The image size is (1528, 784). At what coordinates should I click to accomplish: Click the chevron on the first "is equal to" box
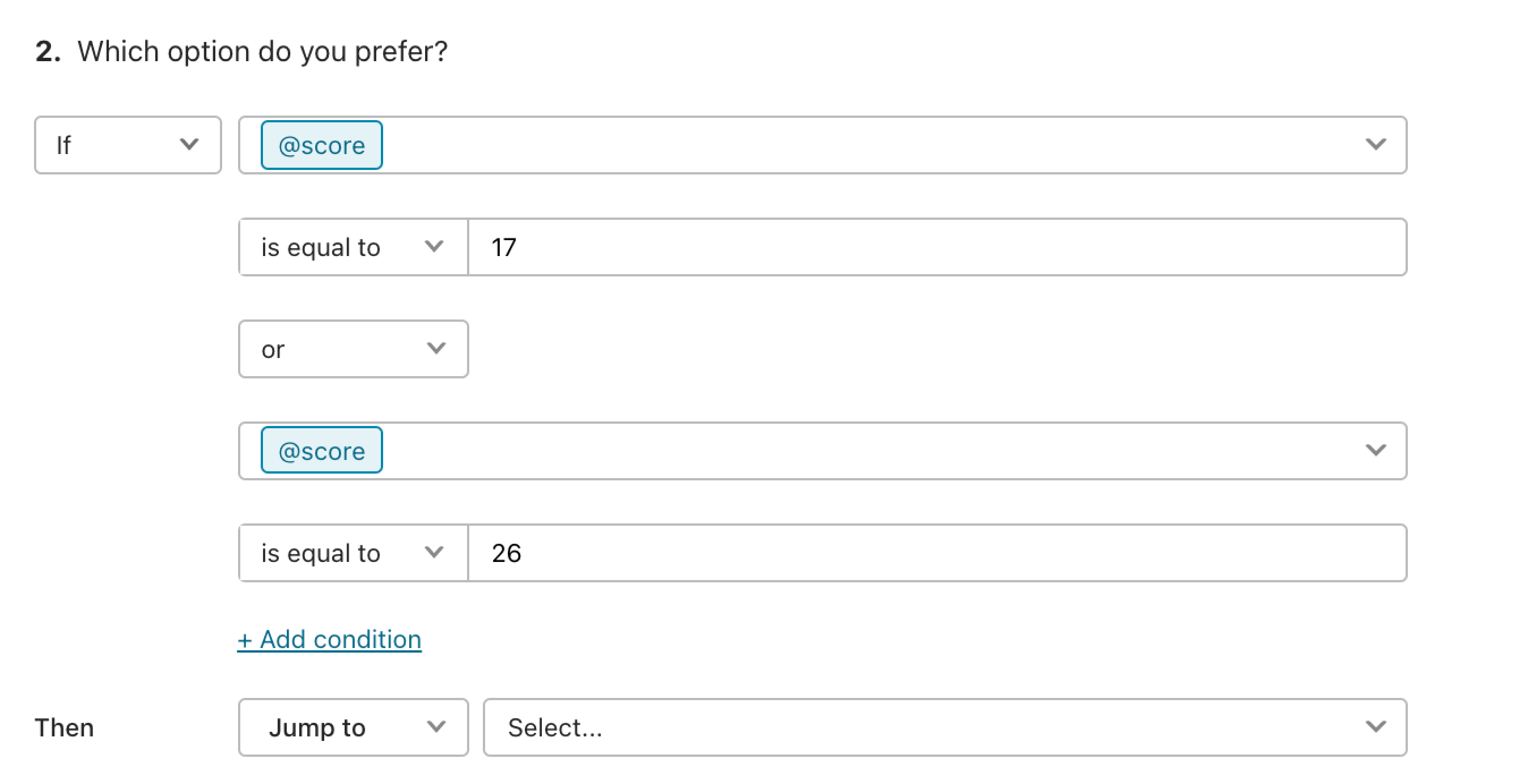pyautogui.click(x=436, y=247)
